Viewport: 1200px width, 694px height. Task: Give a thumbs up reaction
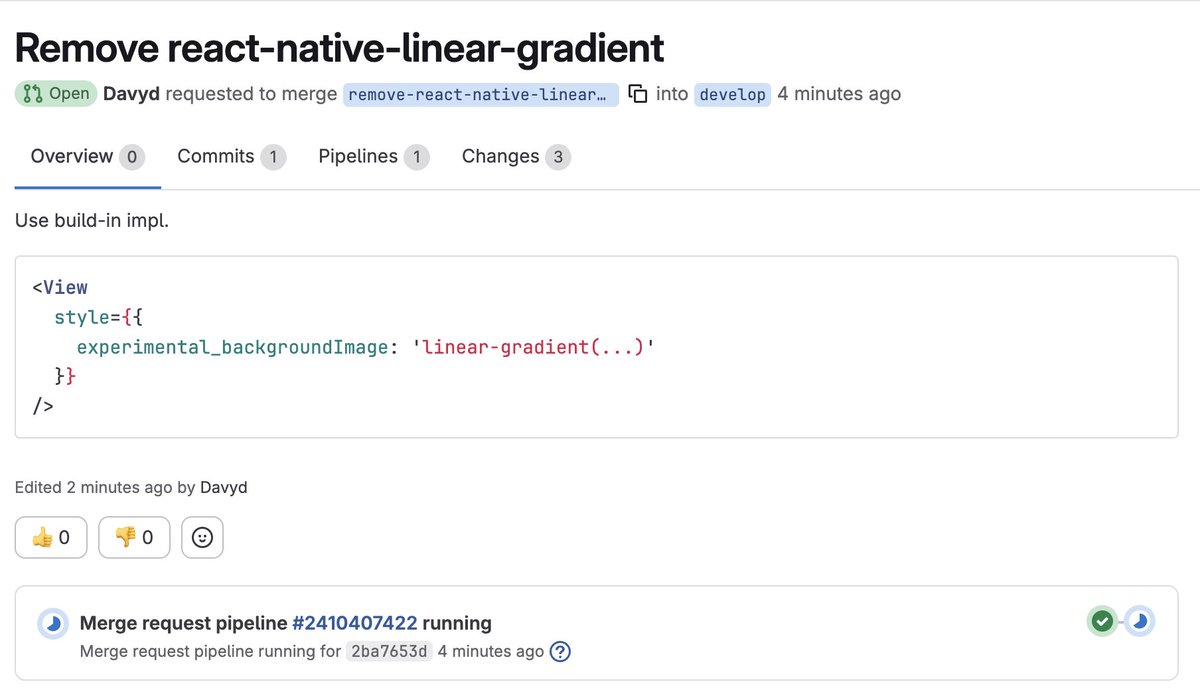(x=51, y=537)
